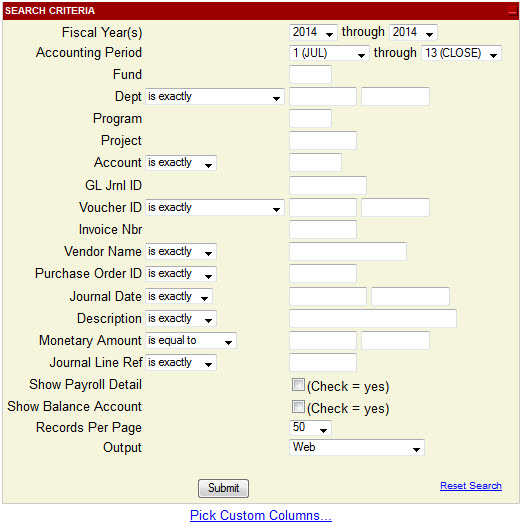Open Pick Custom Columns link
The height and width of the screenshot is (527, 521).
coord(261,516)
